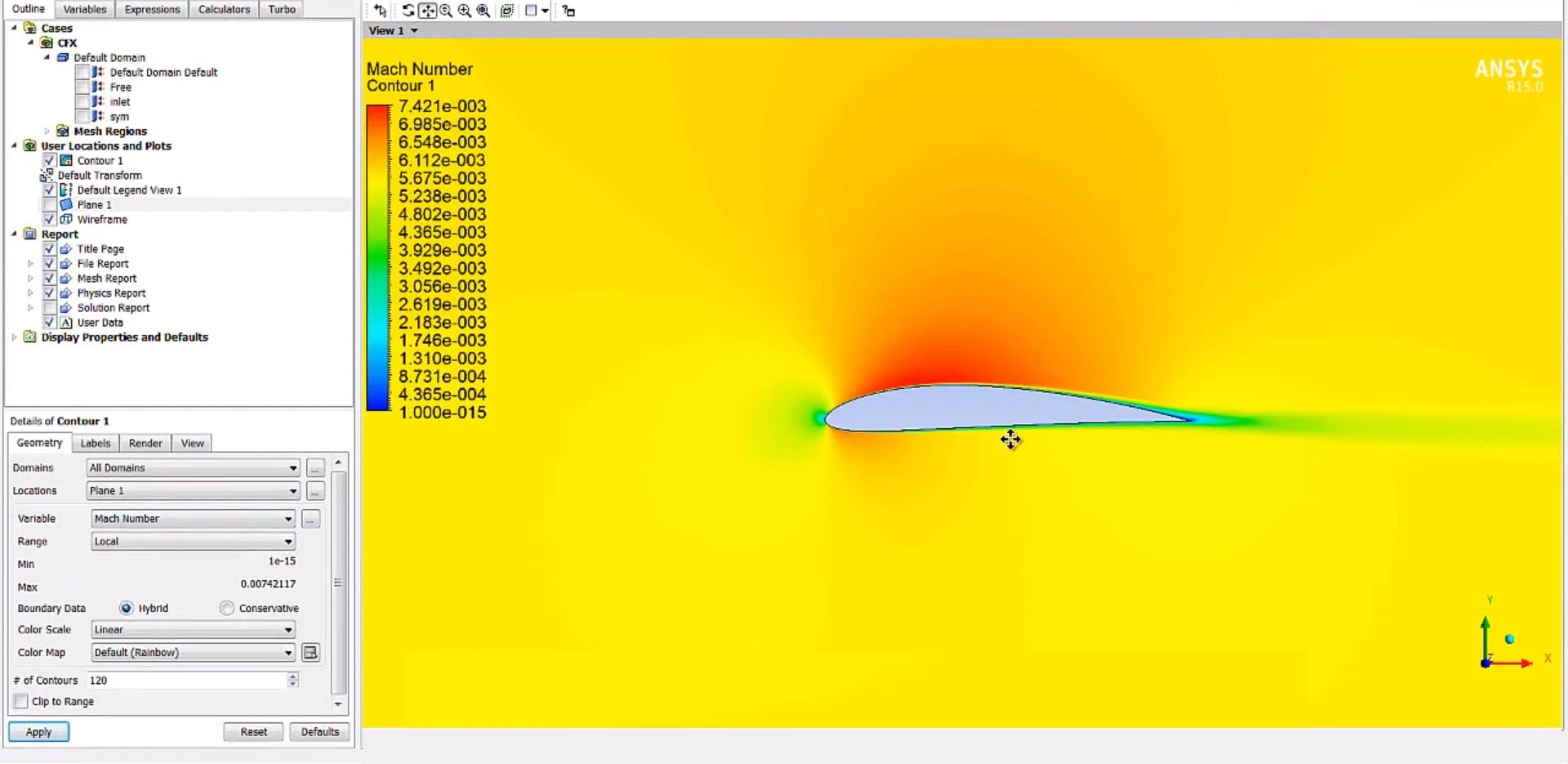Open the Labels tab in contour details

pyautogui.click(x=96, y=443)
